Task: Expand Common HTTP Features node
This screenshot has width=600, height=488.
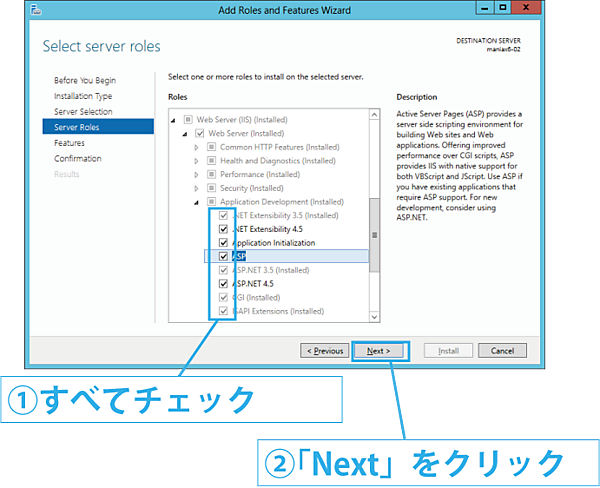Action: 196,147
